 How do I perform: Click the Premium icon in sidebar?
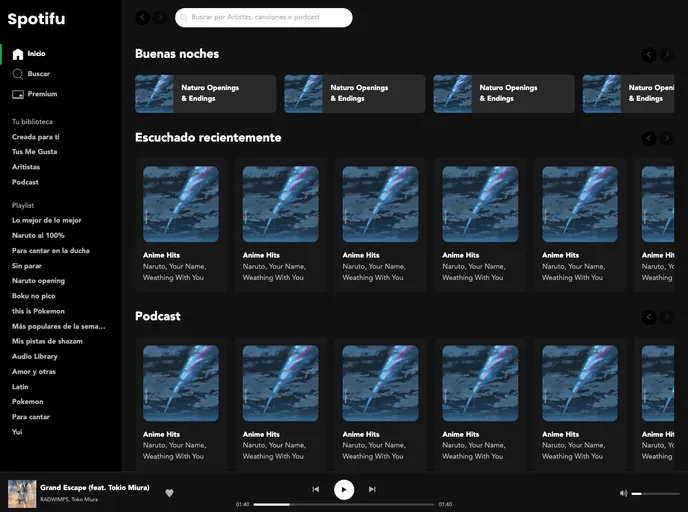click(x=18, y=94)
